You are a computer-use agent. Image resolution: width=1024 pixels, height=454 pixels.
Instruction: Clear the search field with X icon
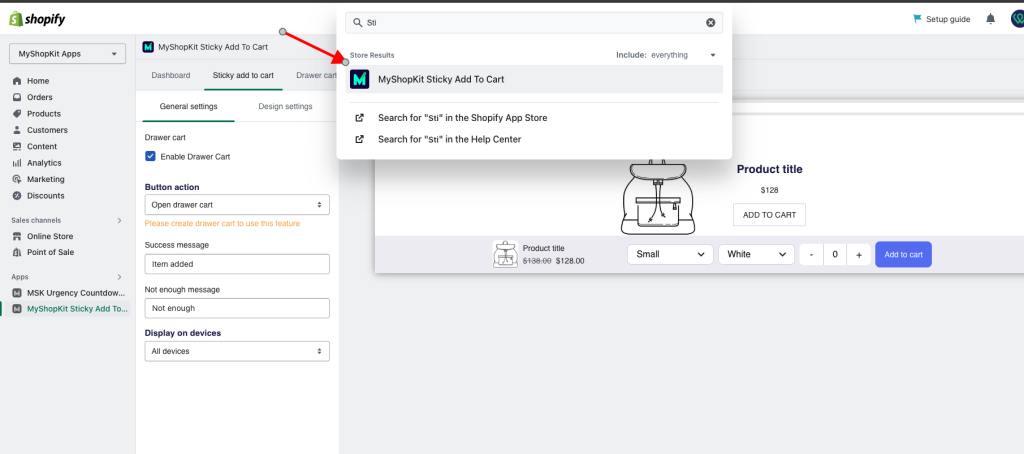(711, 22)
